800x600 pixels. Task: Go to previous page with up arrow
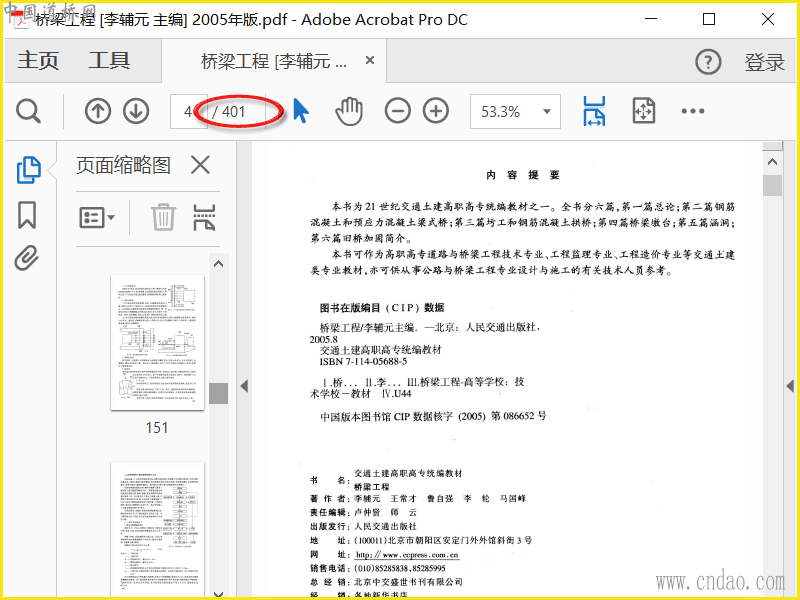[98, 111]
